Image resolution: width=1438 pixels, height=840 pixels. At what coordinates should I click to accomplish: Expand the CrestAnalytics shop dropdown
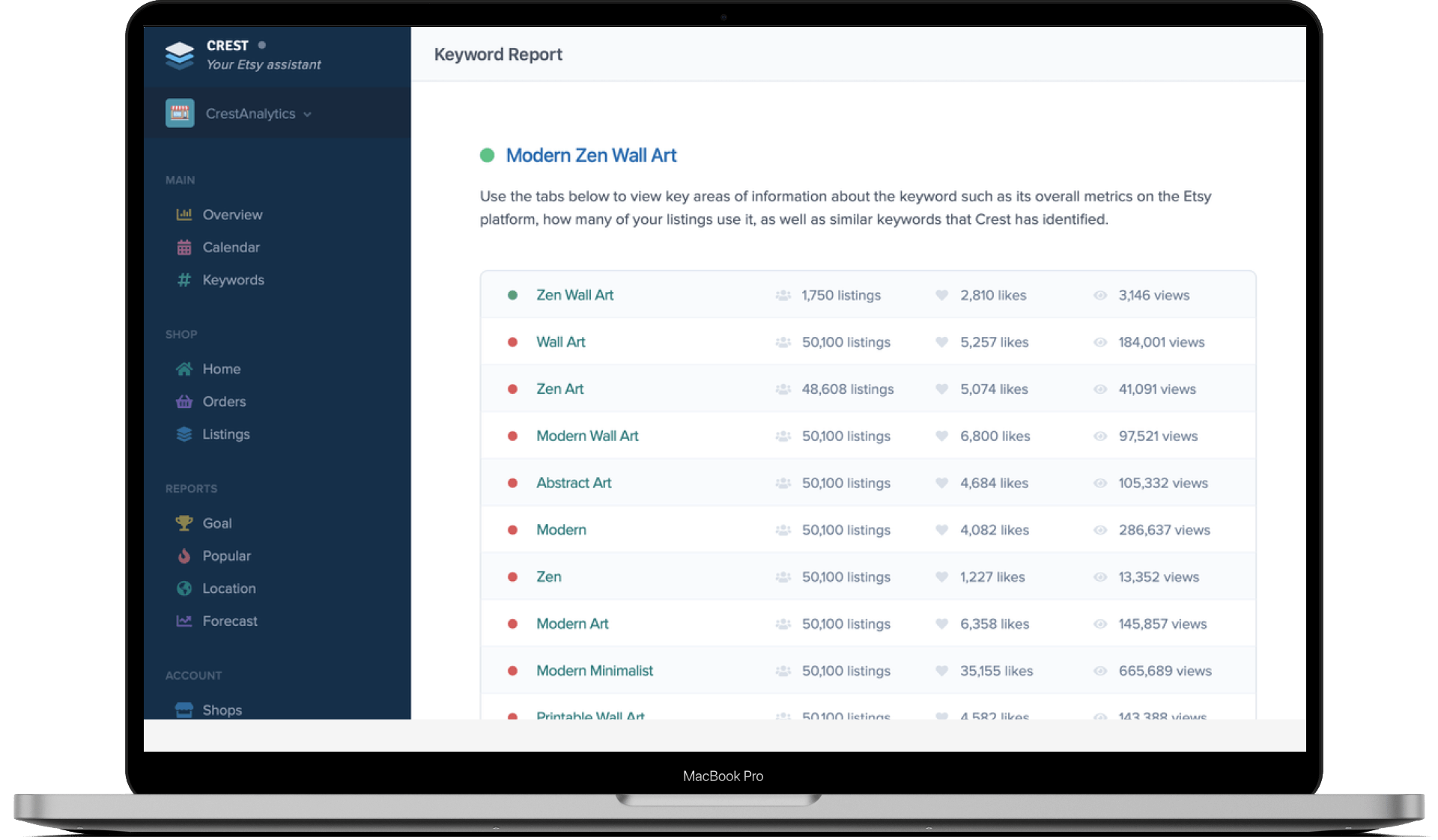coord(308,115)
